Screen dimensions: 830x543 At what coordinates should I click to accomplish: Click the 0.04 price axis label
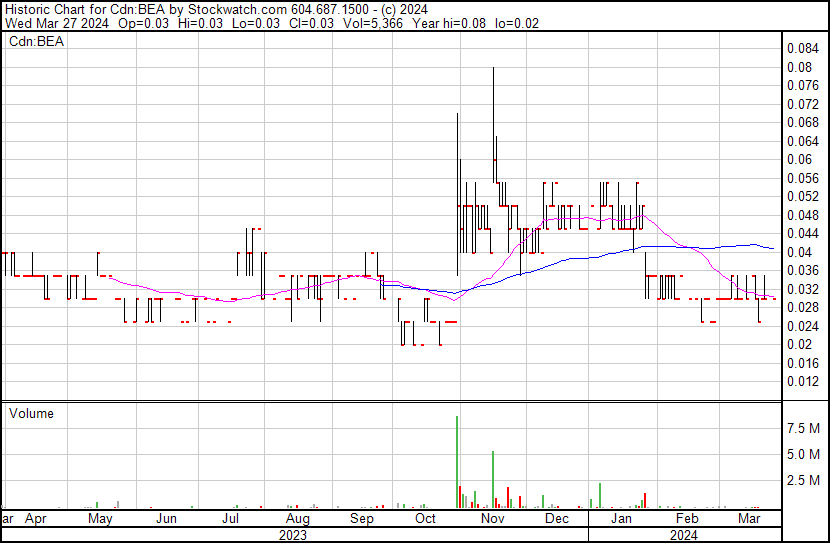tap(799, 252)
